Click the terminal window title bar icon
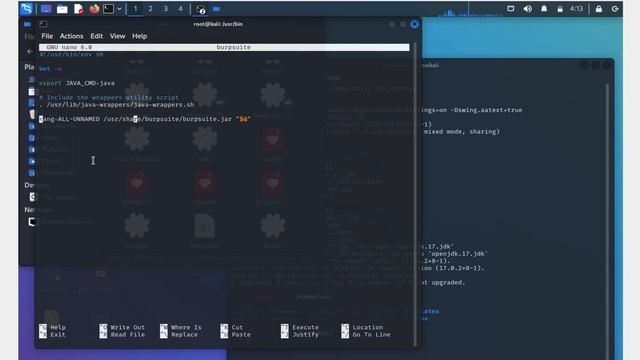Viewport: 640px width, 360px height. pos(43,24)
